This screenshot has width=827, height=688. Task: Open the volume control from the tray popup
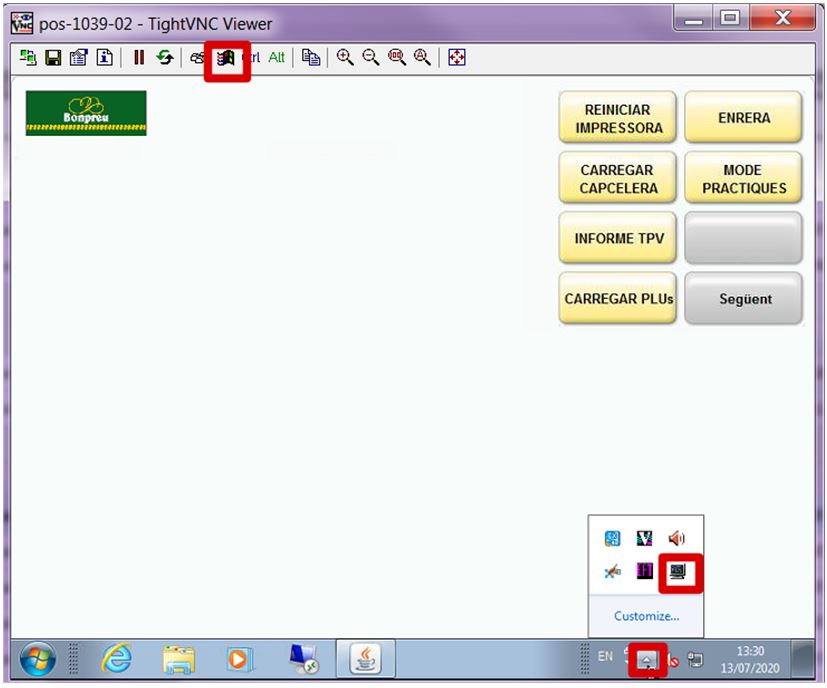[x=676, y=537]
